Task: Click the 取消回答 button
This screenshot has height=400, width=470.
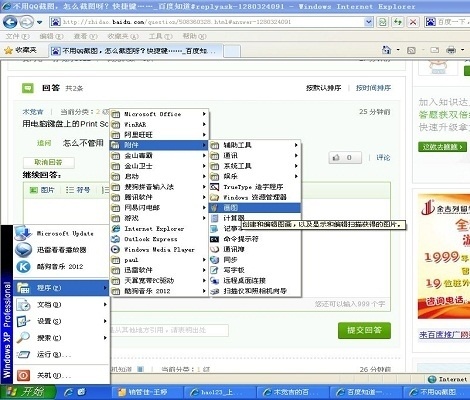Action: [x=49, y=162]
